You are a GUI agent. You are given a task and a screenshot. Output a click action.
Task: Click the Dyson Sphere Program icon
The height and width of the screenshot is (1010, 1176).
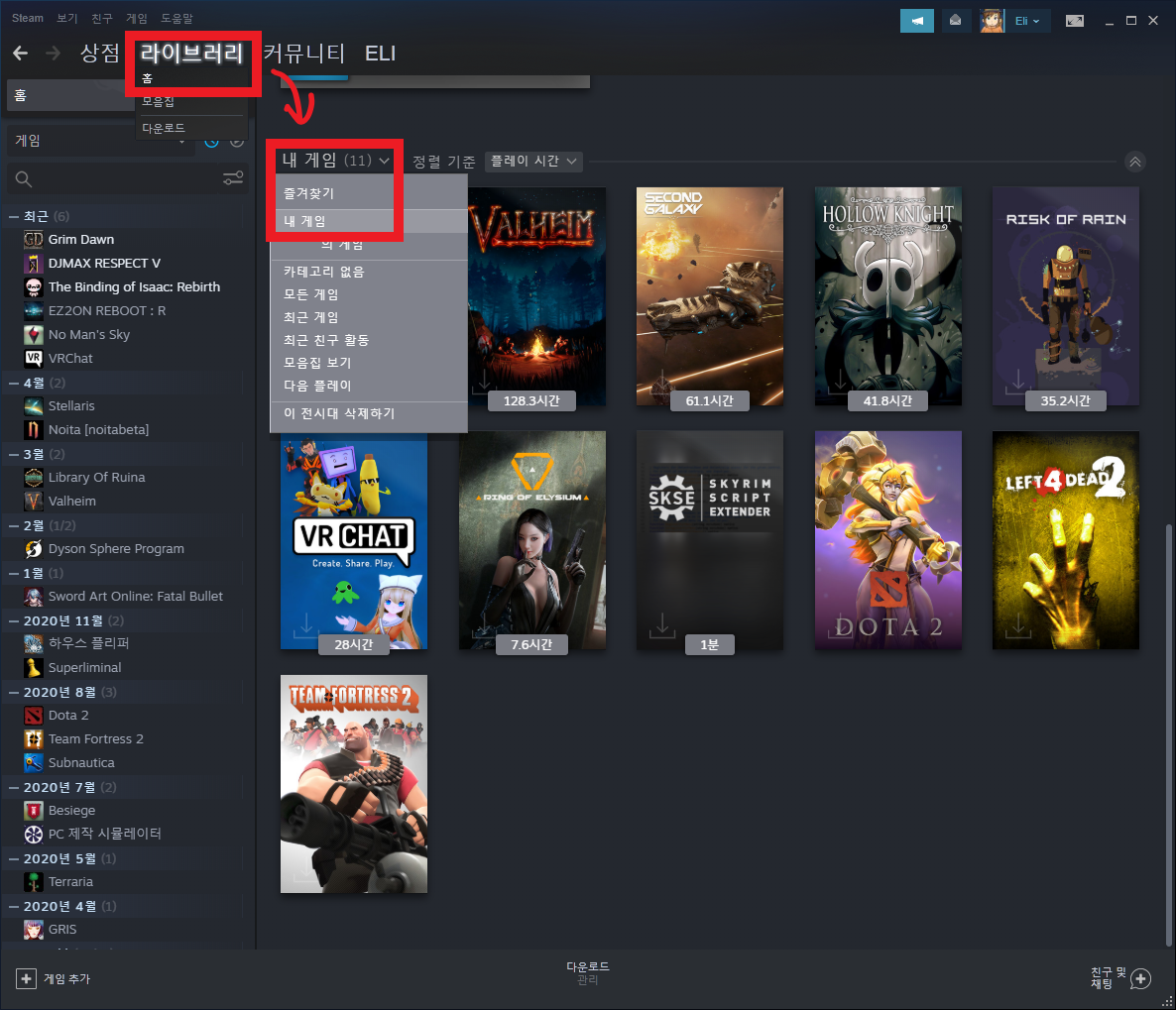pyautogui.click(x=34, y=549)
